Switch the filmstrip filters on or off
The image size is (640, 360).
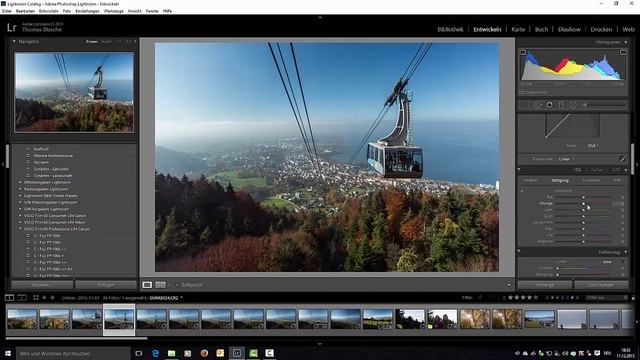pos(633,298)
